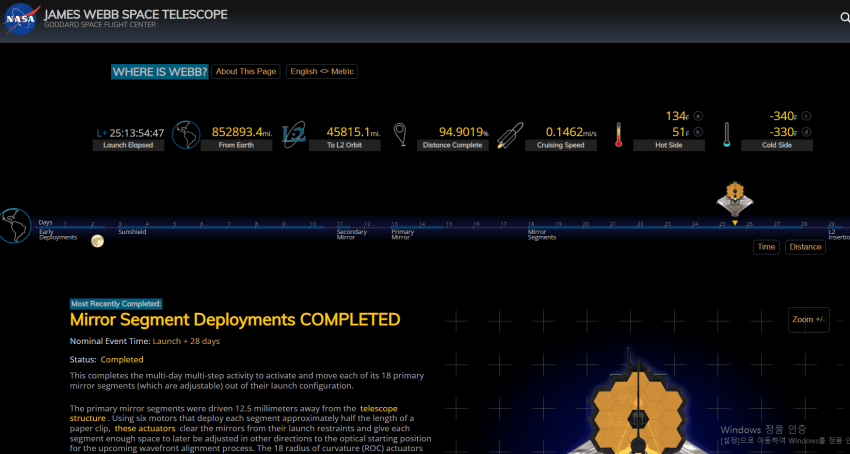Click the Zoom +/- button
Viewport: 850px width, 454px height.
808,319
